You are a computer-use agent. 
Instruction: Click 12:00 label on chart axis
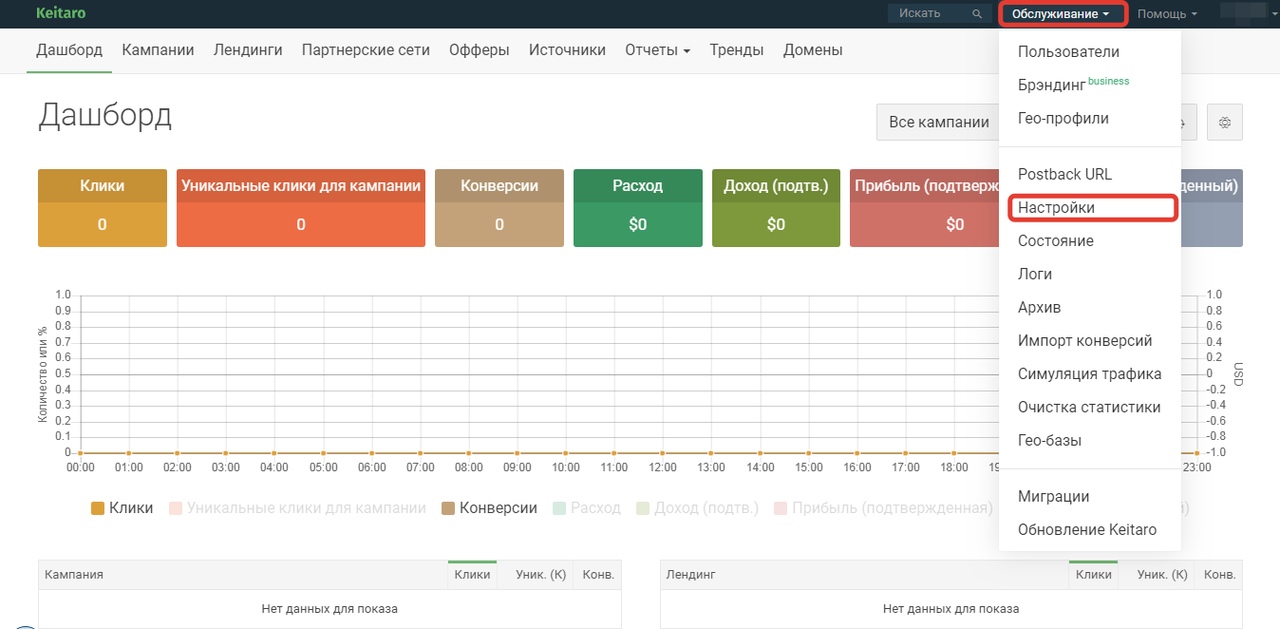[x=663, y=467]
